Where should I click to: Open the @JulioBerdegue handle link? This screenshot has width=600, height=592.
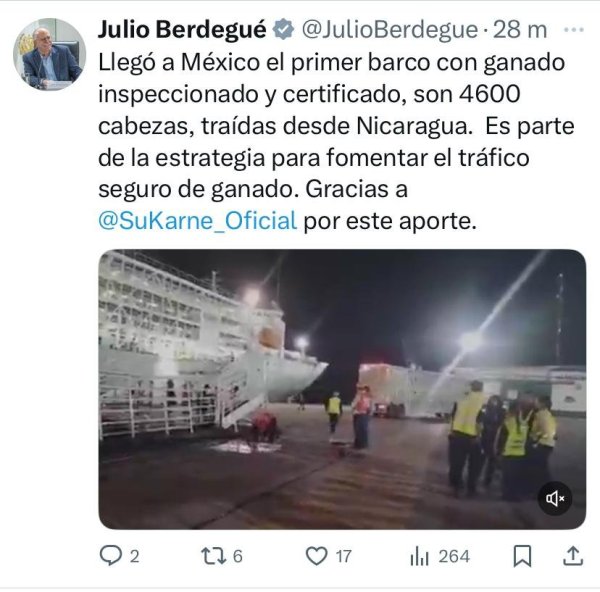coord(390,29)
